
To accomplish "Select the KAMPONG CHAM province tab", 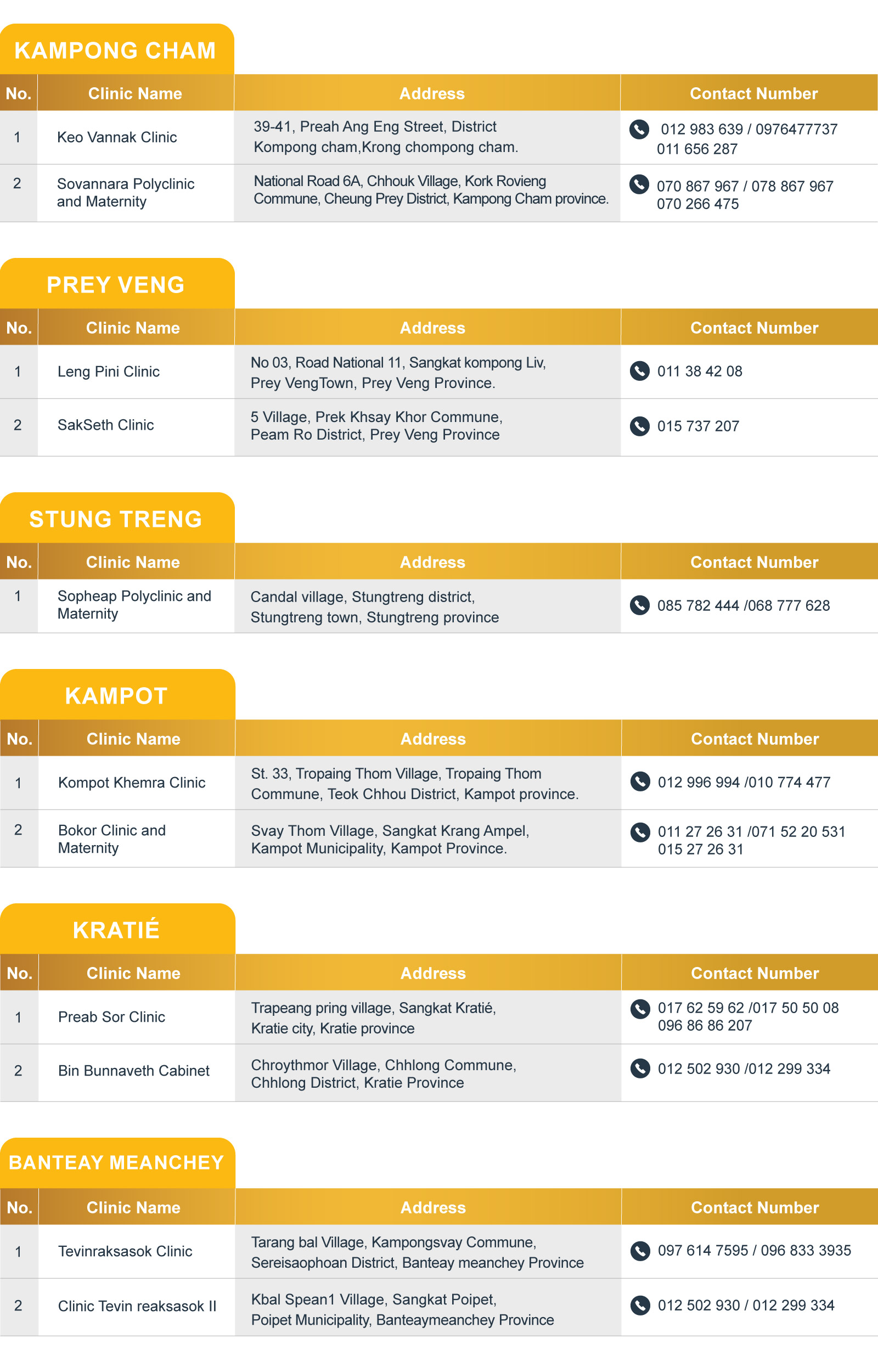I will click(116, 50).
